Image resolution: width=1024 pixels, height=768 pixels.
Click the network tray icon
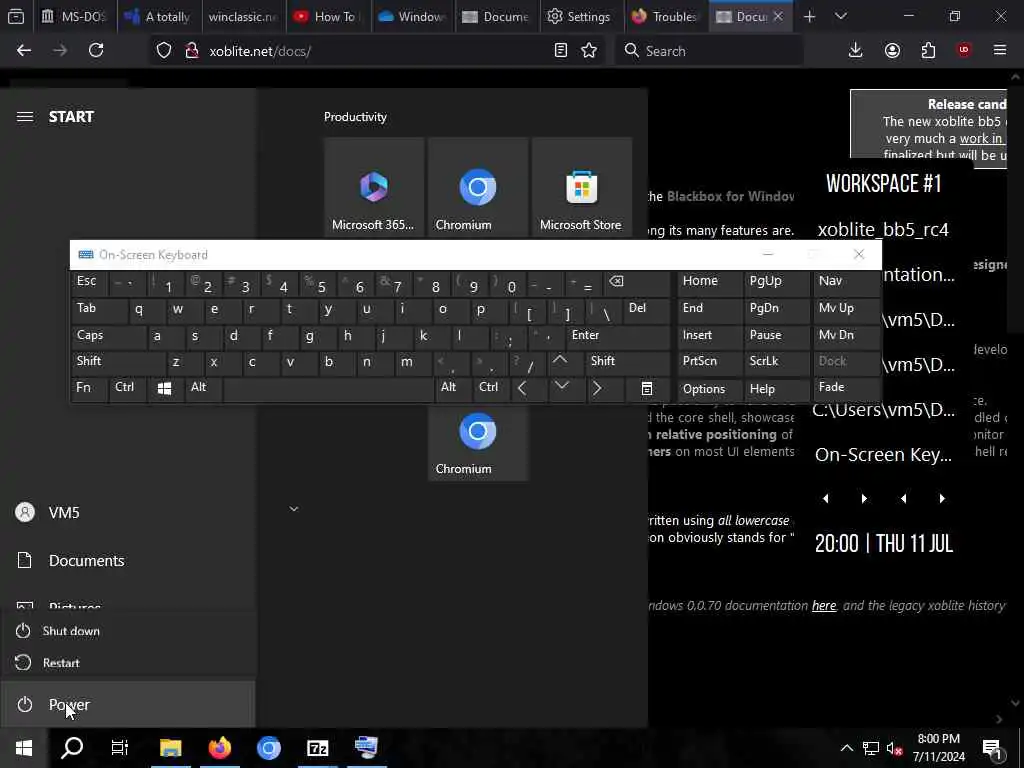[x=871, y=748]
